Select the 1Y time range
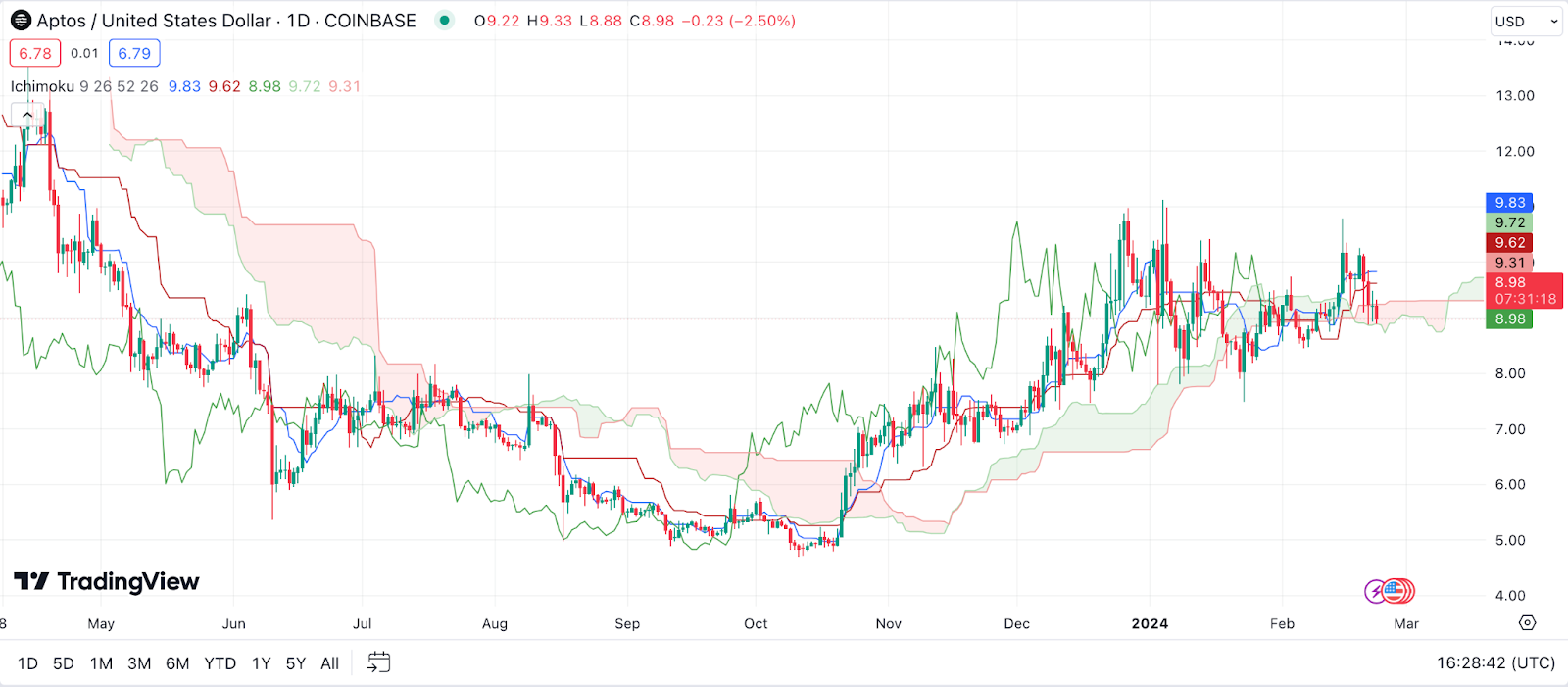The image size is (1568, 687). [x=262, y=663]
